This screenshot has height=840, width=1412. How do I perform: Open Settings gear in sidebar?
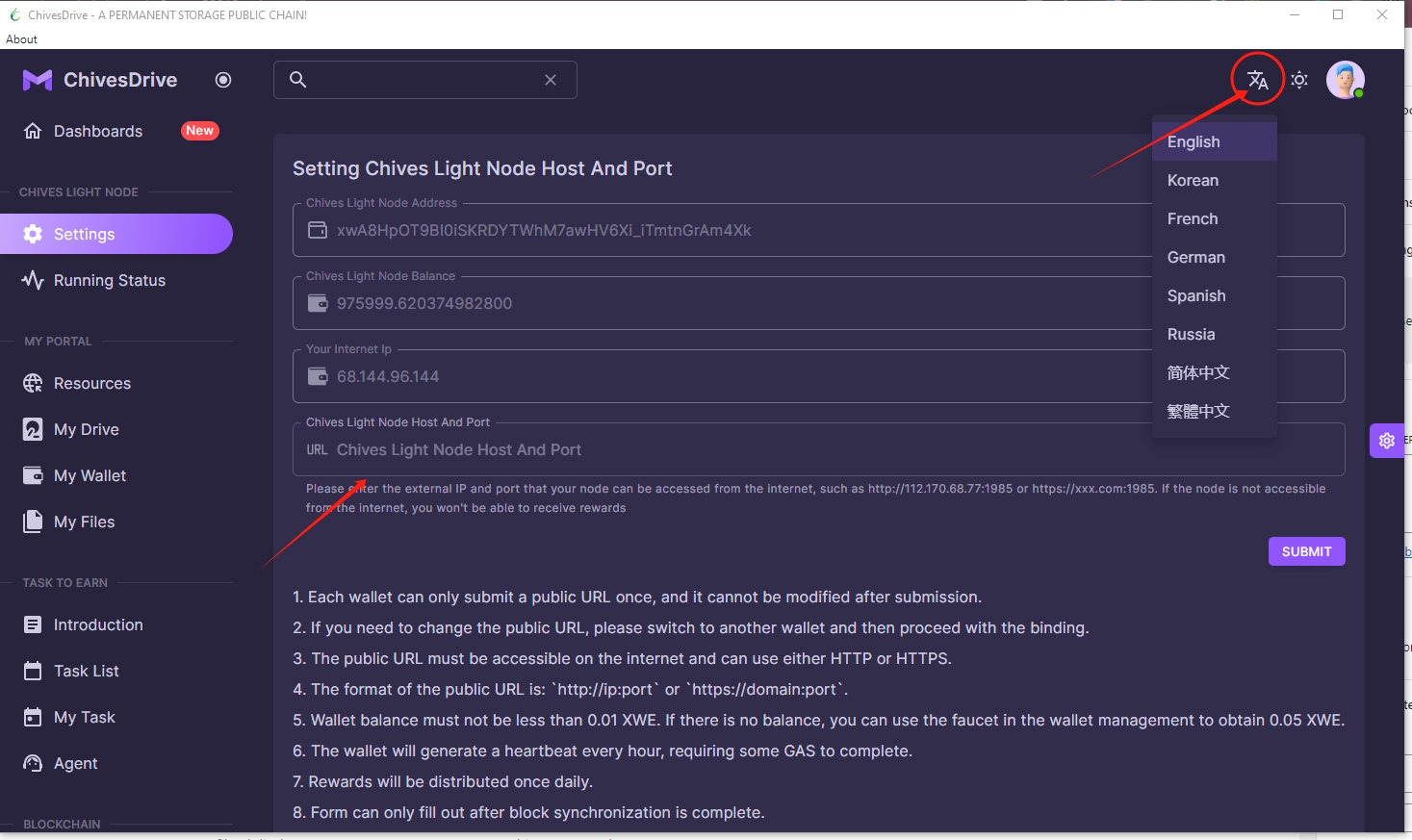pos(33,234)
